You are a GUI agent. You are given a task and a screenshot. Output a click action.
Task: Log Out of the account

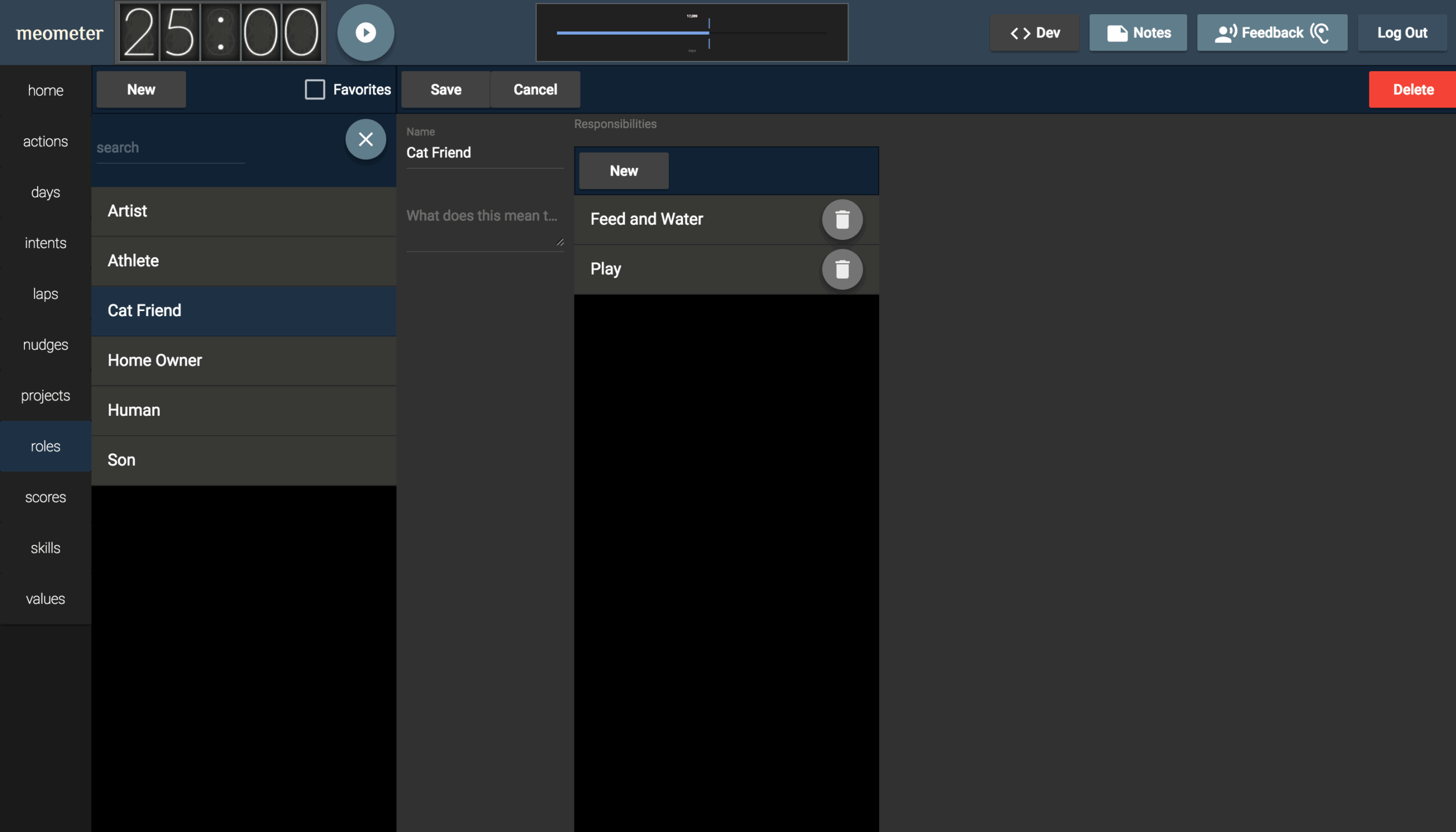(x=1402, y=32)
